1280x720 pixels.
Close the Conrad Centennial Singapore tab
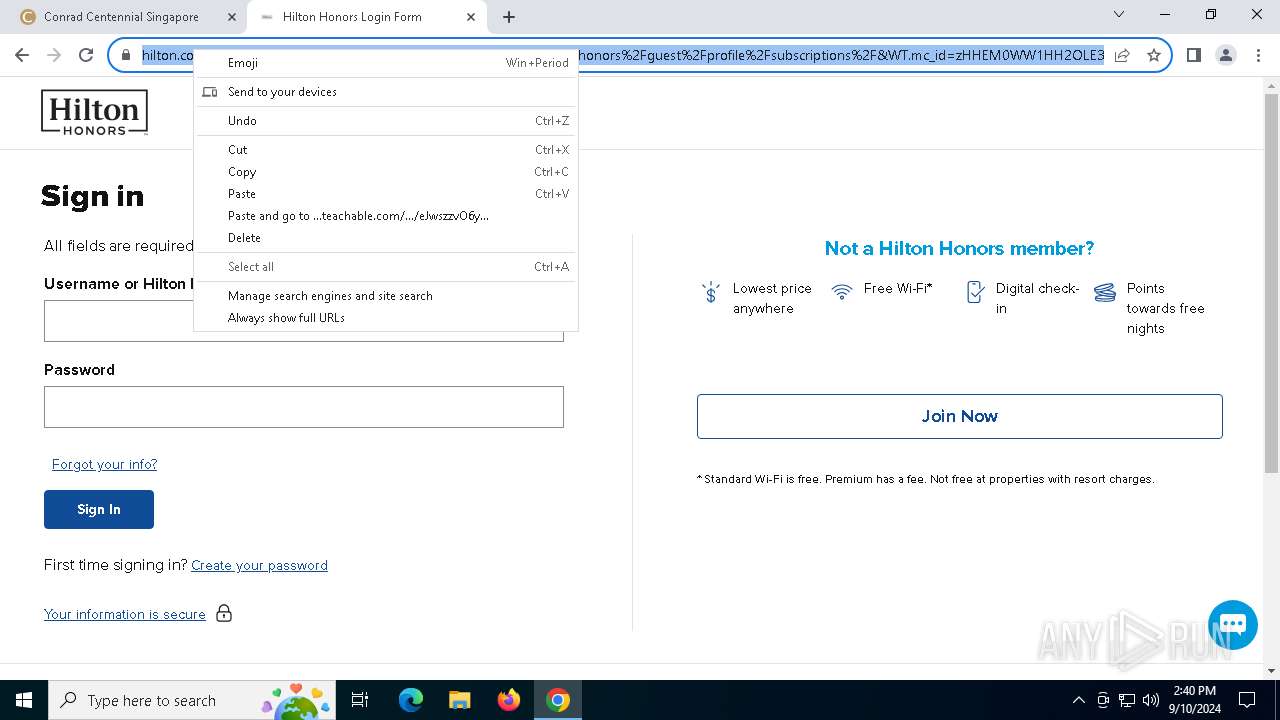pyautogui.click(x=232, y=17)
